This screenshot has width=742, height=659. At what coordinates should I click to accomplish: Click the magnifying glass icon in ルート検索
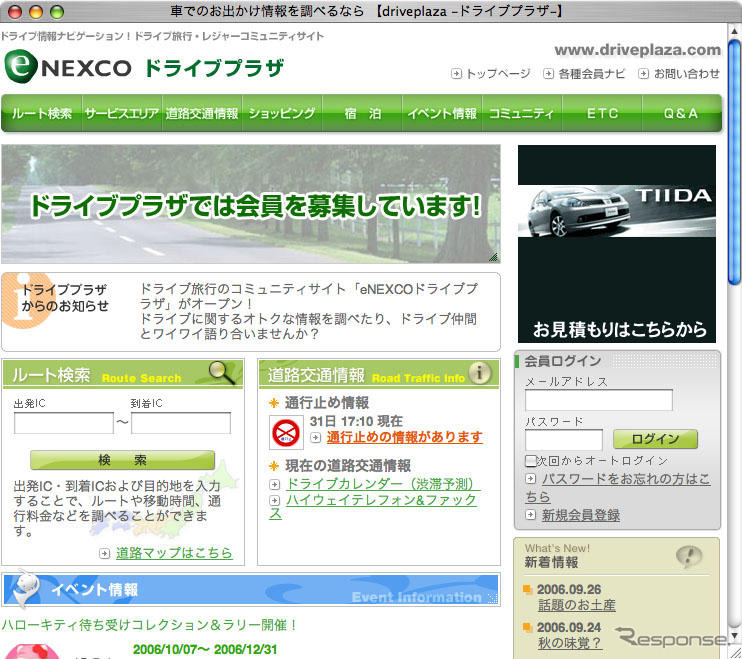click(222, 372)
